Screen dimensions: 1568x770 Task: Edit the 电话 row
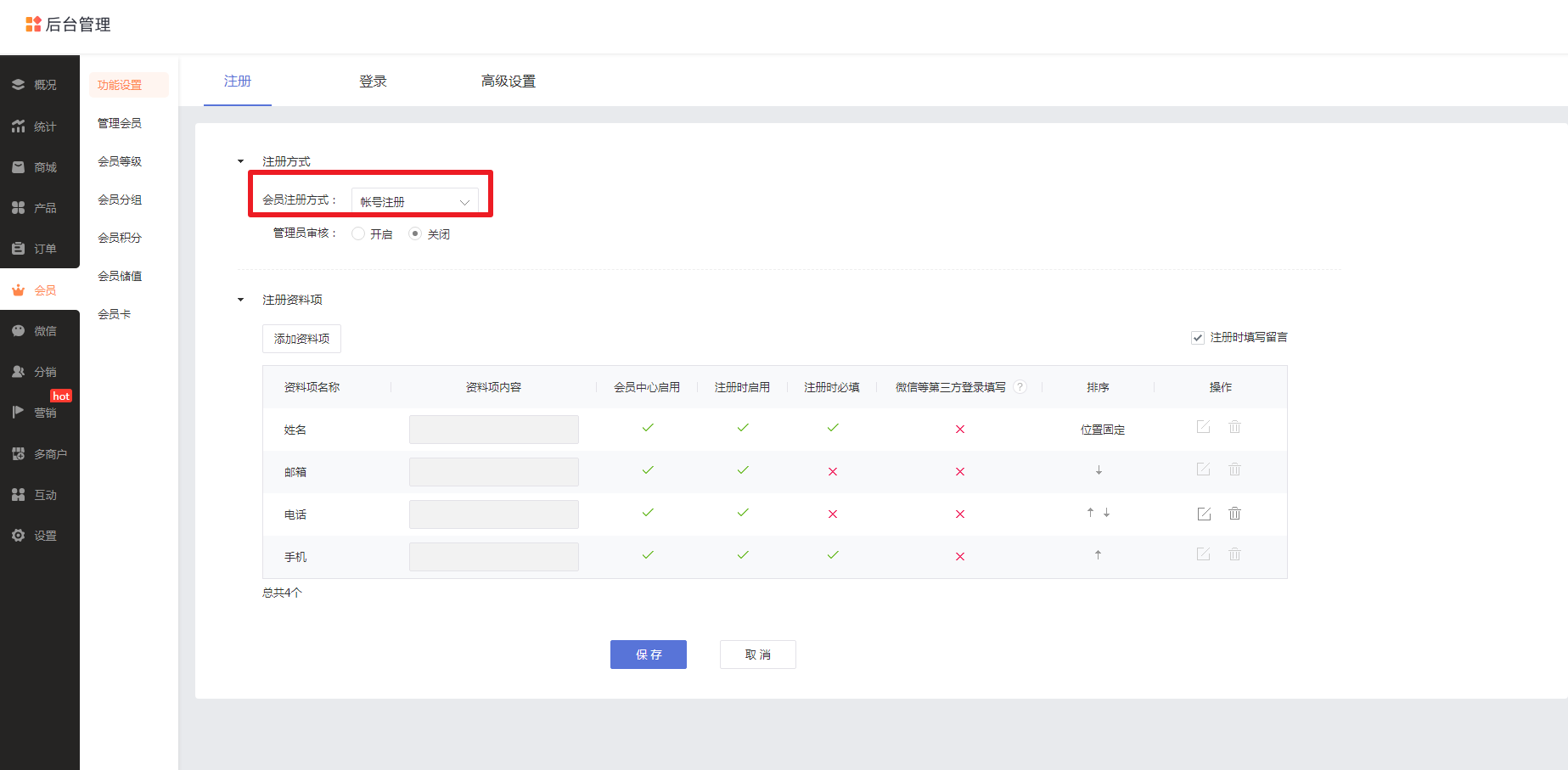point(1204,514)
